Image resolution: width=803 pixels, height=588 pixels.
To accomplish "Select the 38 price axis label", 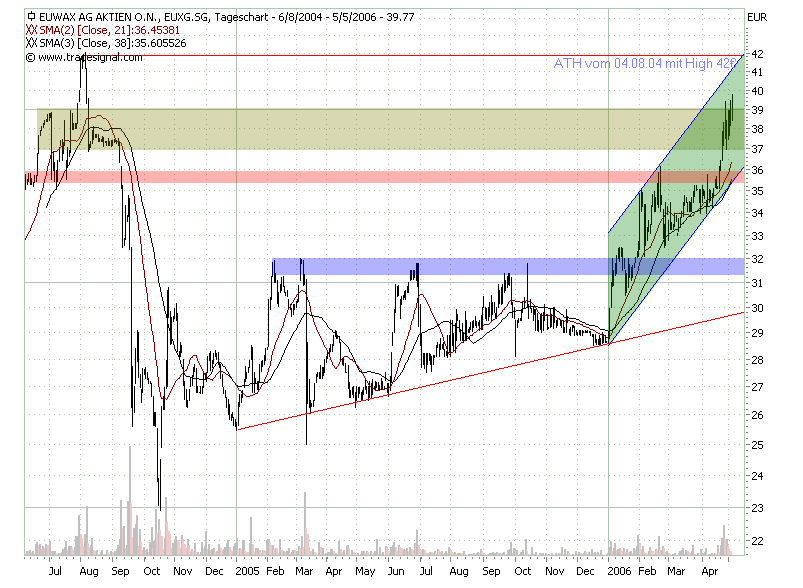I will (x=757, y=129).
